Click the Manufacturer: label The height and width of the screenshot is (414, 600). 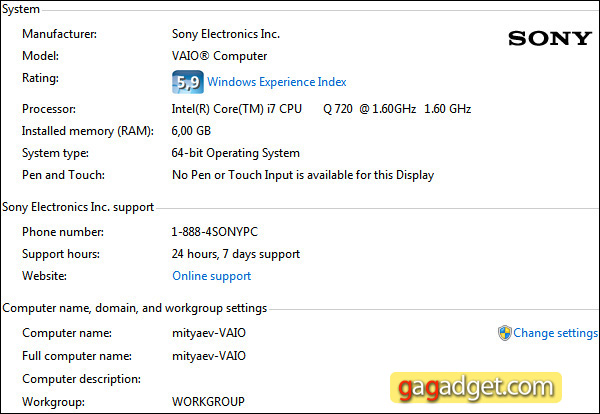(x=59, y=34)
